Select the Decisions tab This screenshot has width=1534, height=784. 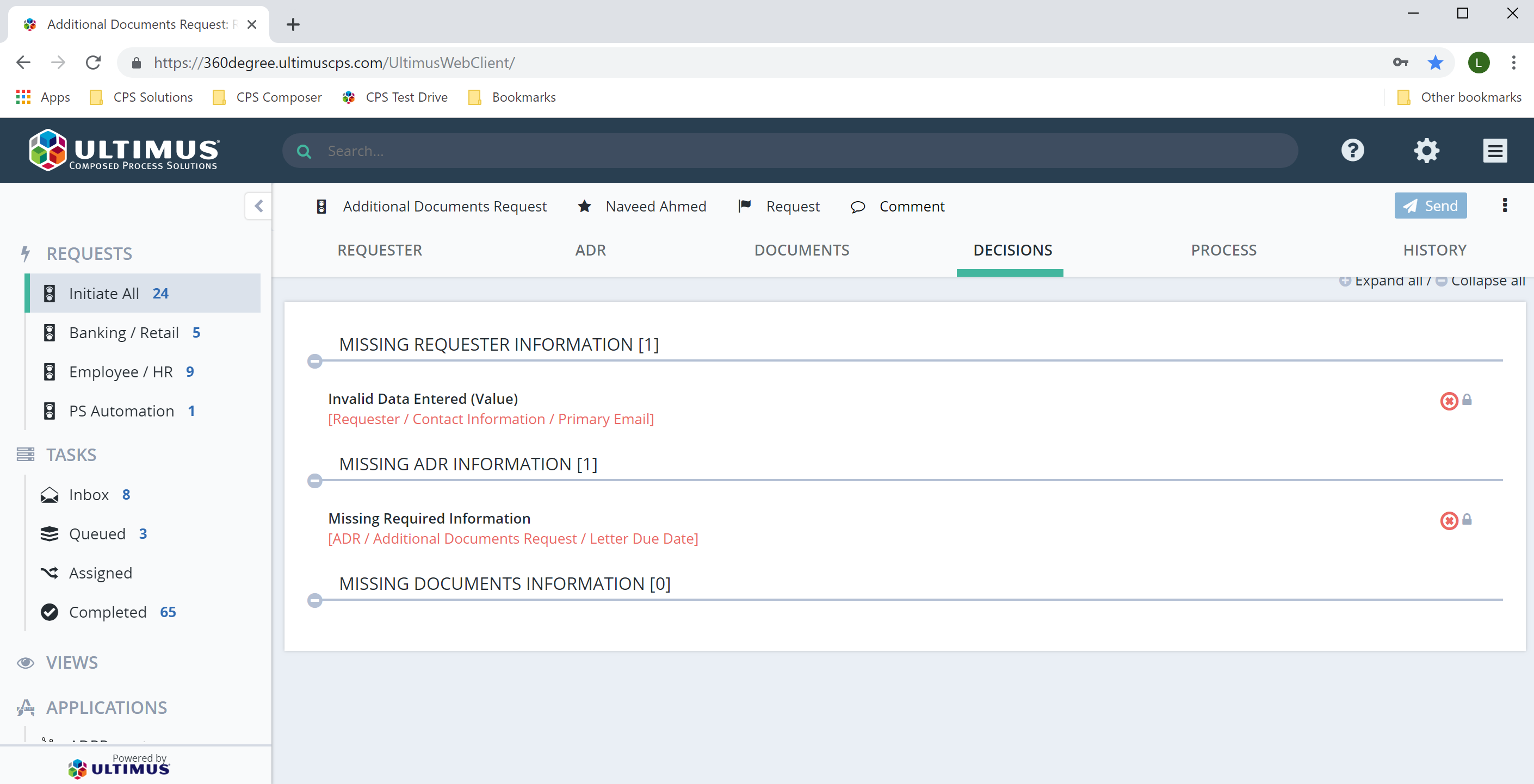coord(1012,250)
